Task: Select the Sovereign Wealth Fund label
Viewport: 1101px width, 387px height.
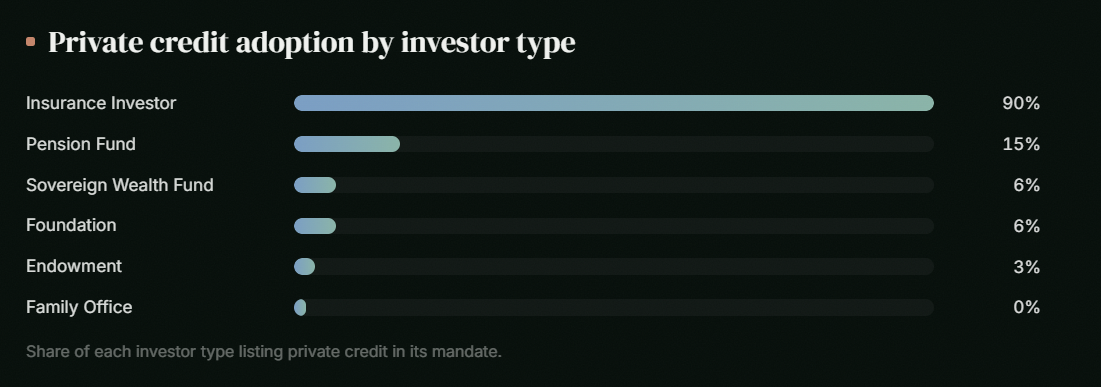Action: 120,185
